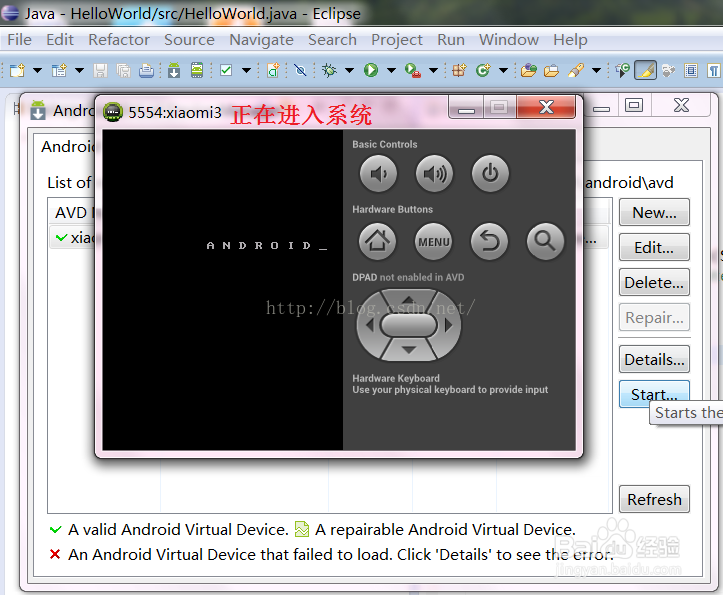The height and width of the screenshot is (595, 723).
Task: Run the Android Lint check icon
Action: click(226, 71)
